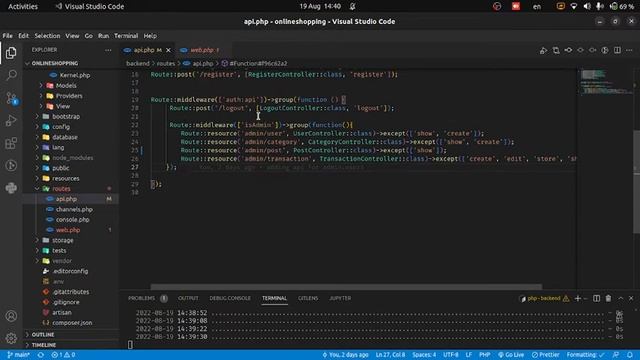Open the Manage gear icon

[11, 338]
